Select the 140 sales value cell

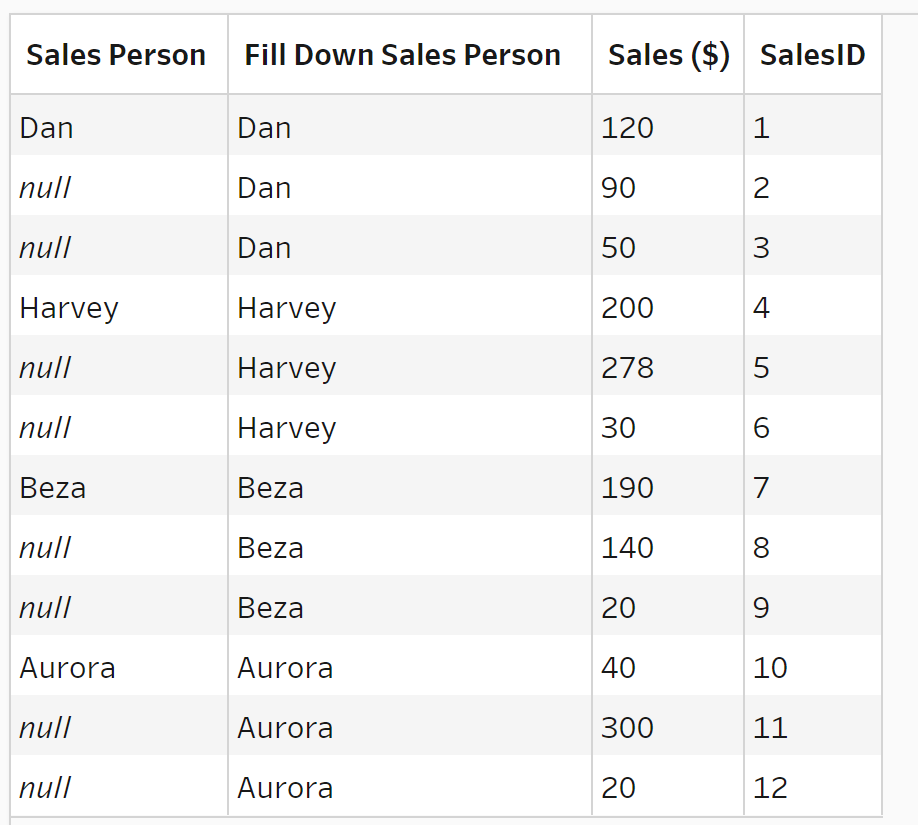(628, 547)
